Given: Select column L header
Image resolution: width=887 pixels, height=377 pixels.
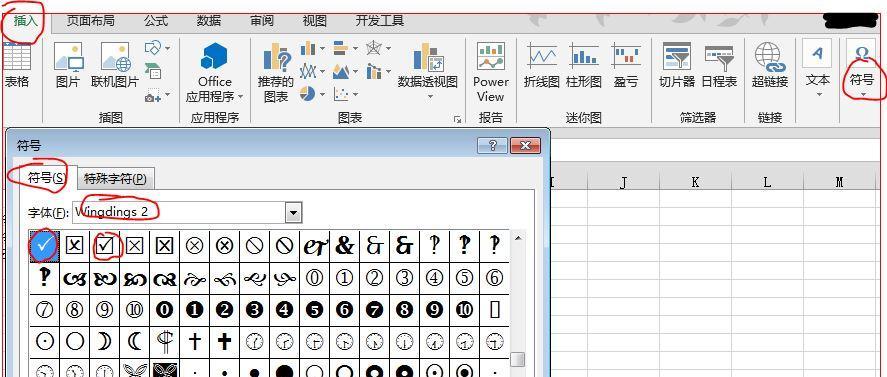Looking at the screenshot, I should [767, 181].
